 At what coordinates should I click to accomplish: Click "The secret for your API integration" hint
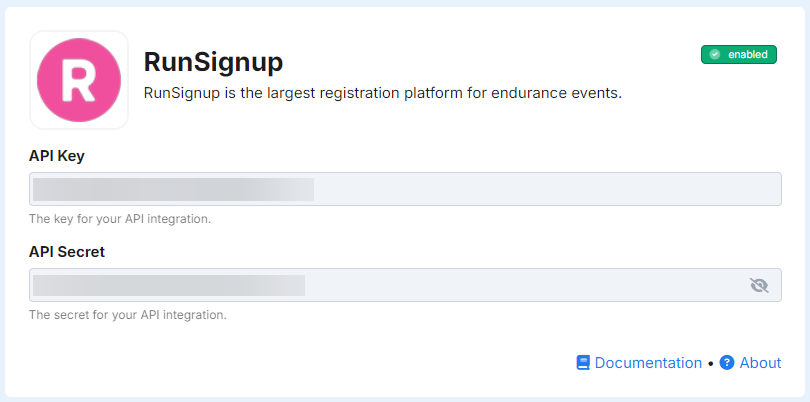click(x=127, y=314)
